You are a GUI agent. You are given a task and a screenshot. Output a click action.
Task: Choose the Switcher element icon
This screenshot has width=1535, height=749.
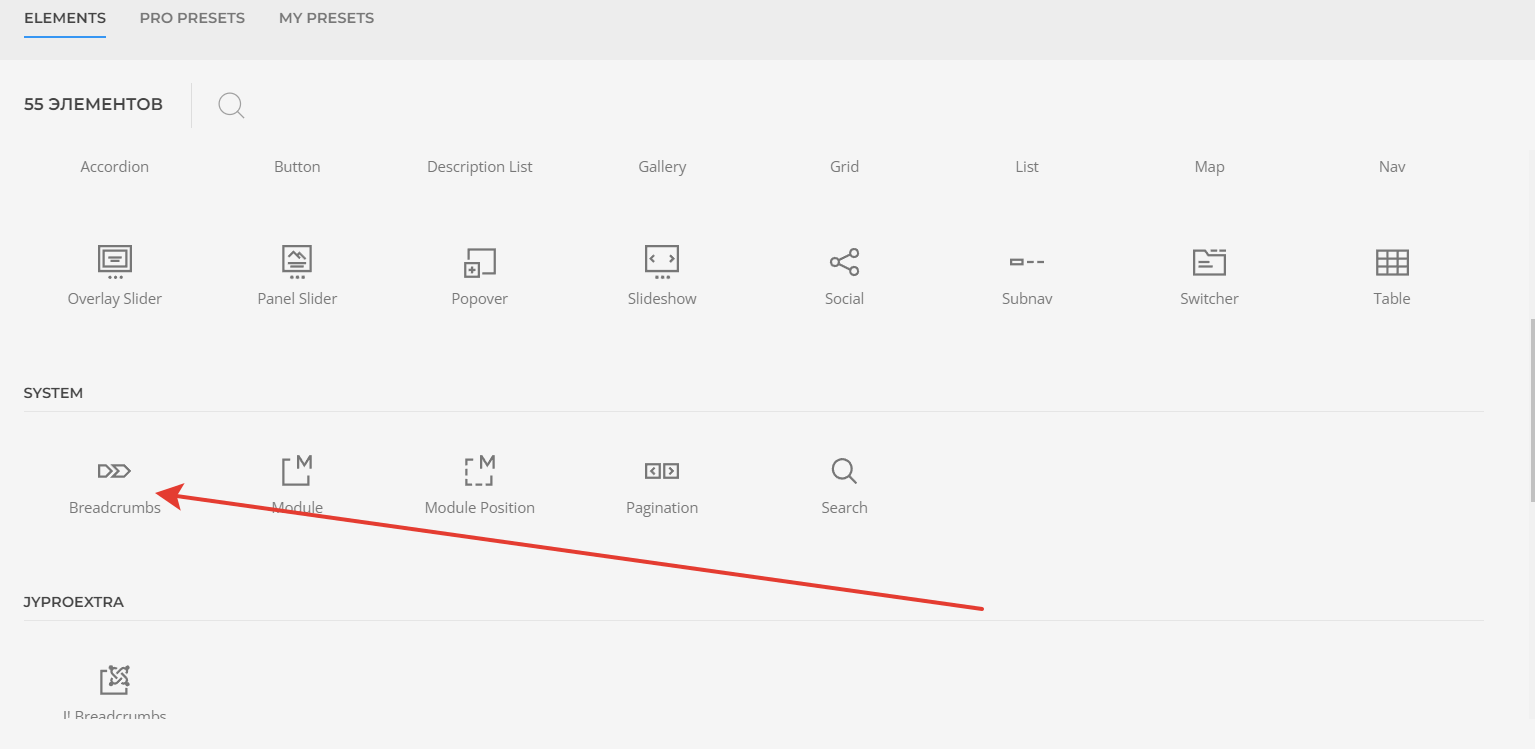pyautogui.click(x=1209, y=262)
